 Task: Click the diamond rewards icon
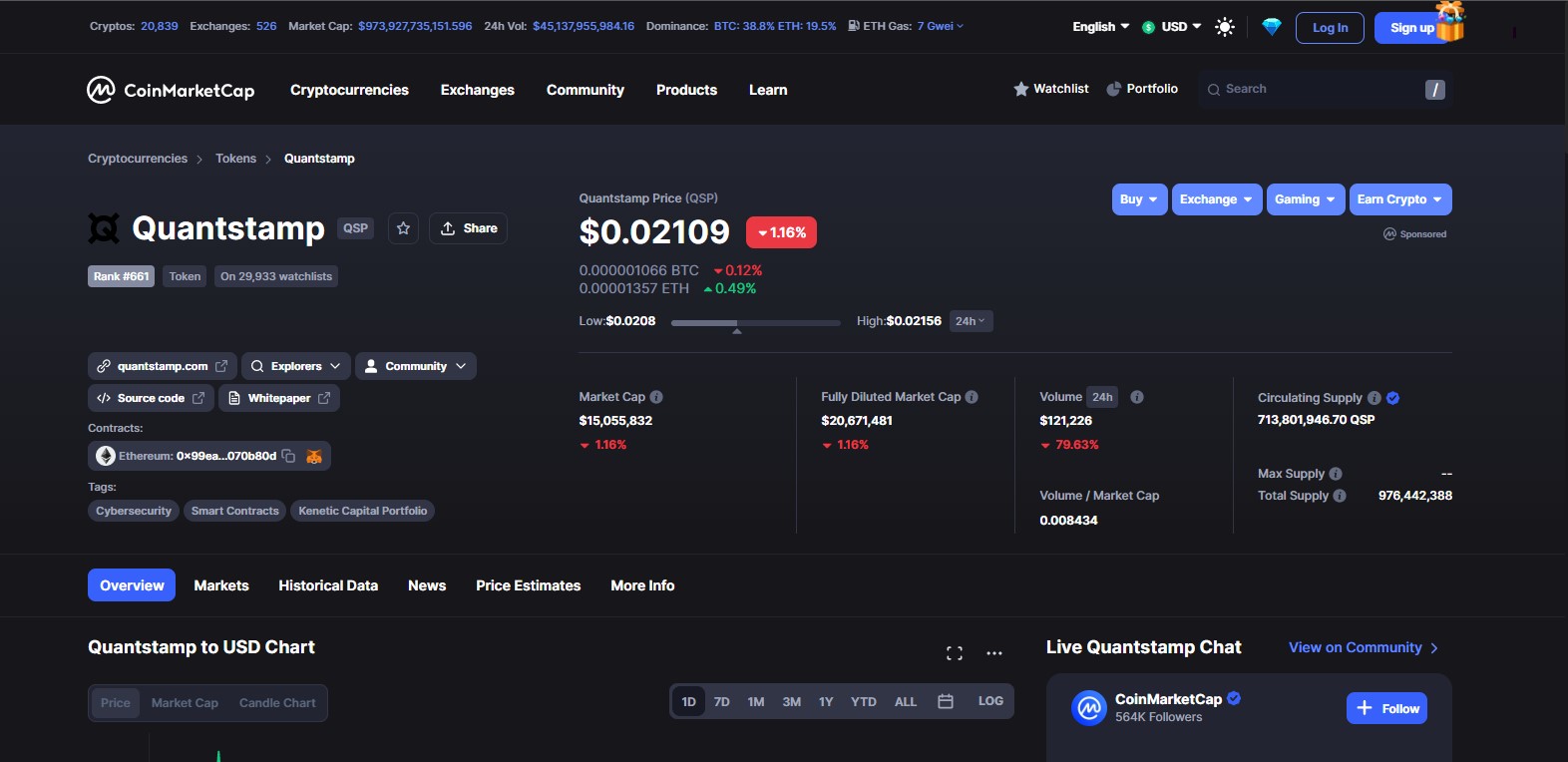click(1271, 27)
